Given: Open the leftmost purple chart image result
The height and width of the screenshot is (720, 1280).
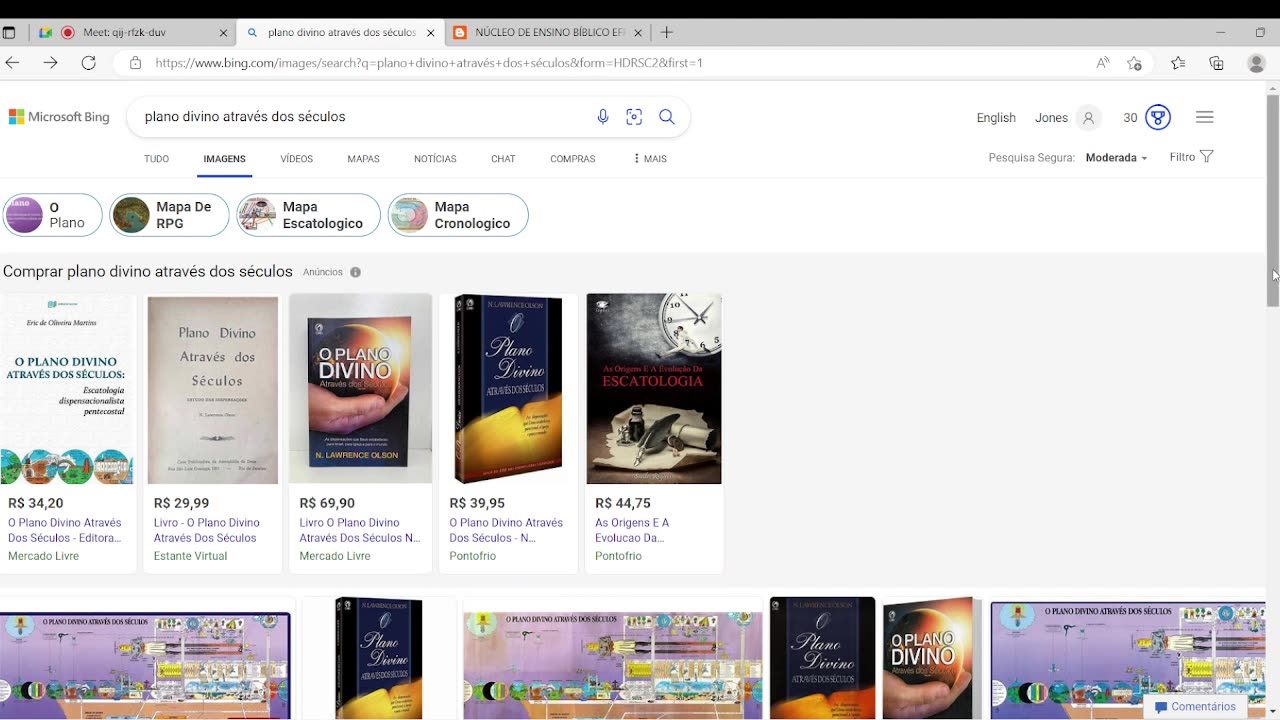Looking at the screenshot, I should point(145,666).
